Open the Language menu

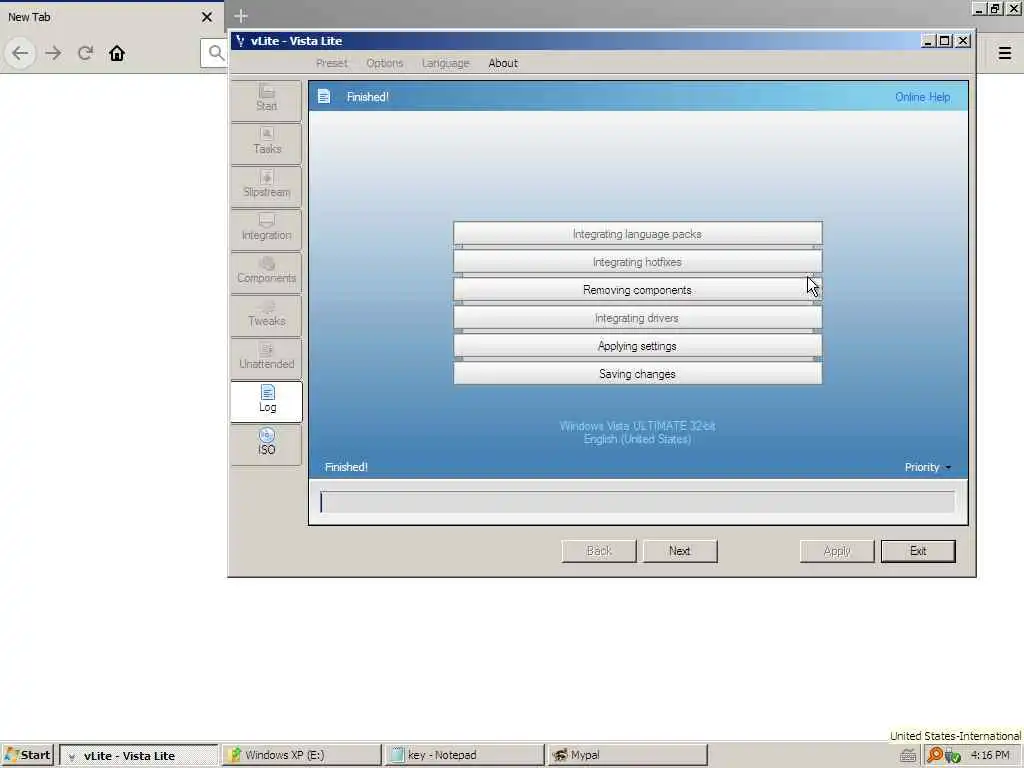tap(445, 63)
